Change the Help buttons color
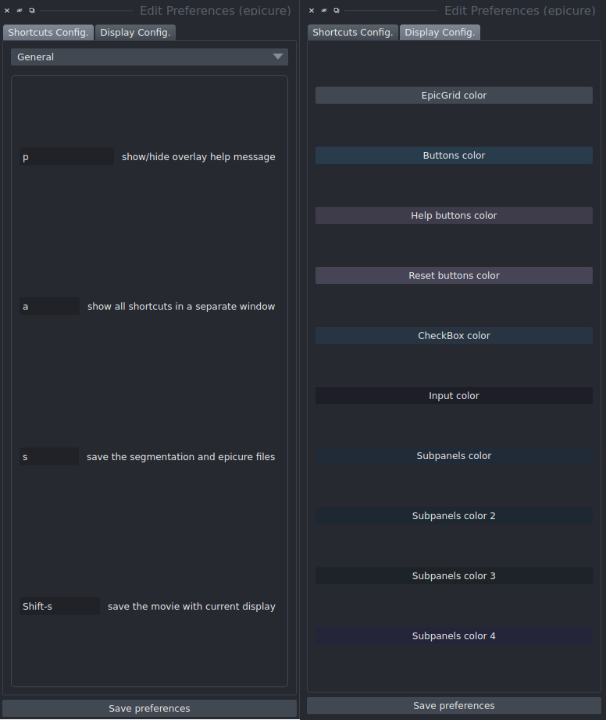Image resolution: width=606 pixels, height=720 pixels. tap(454, 216)
